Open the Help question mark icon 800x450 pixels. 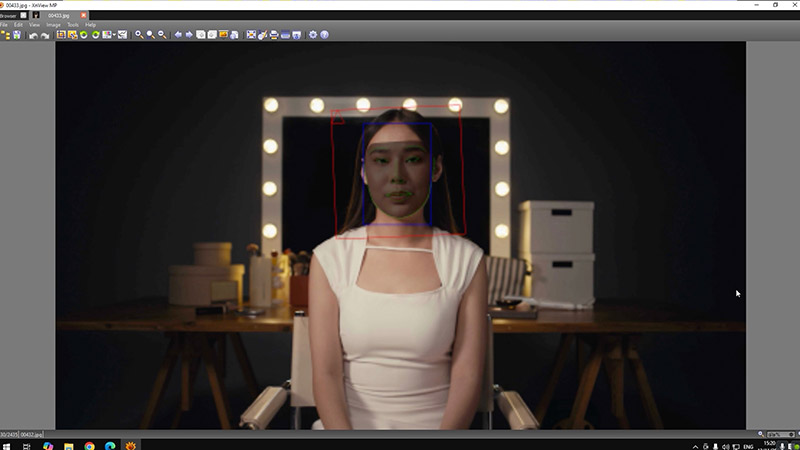[x=324, y=35]
